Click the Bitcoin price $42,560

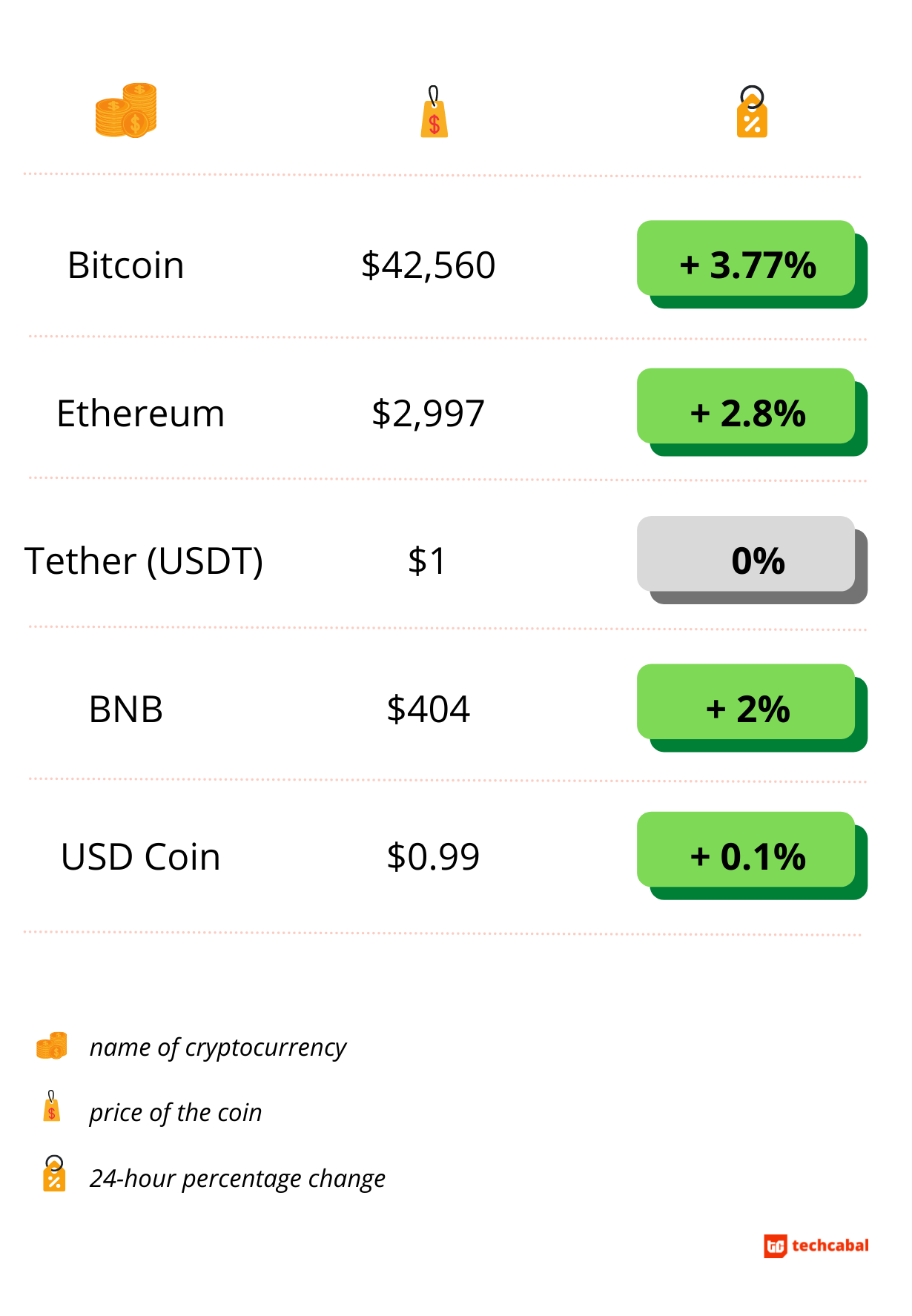(x=429, y=265)
